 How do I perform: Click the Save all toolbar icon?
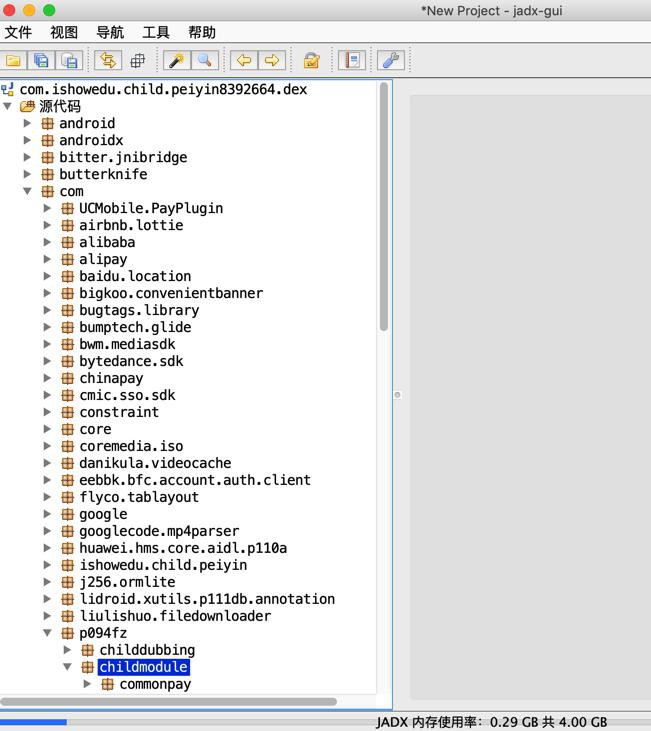click(x=41, y=60)
